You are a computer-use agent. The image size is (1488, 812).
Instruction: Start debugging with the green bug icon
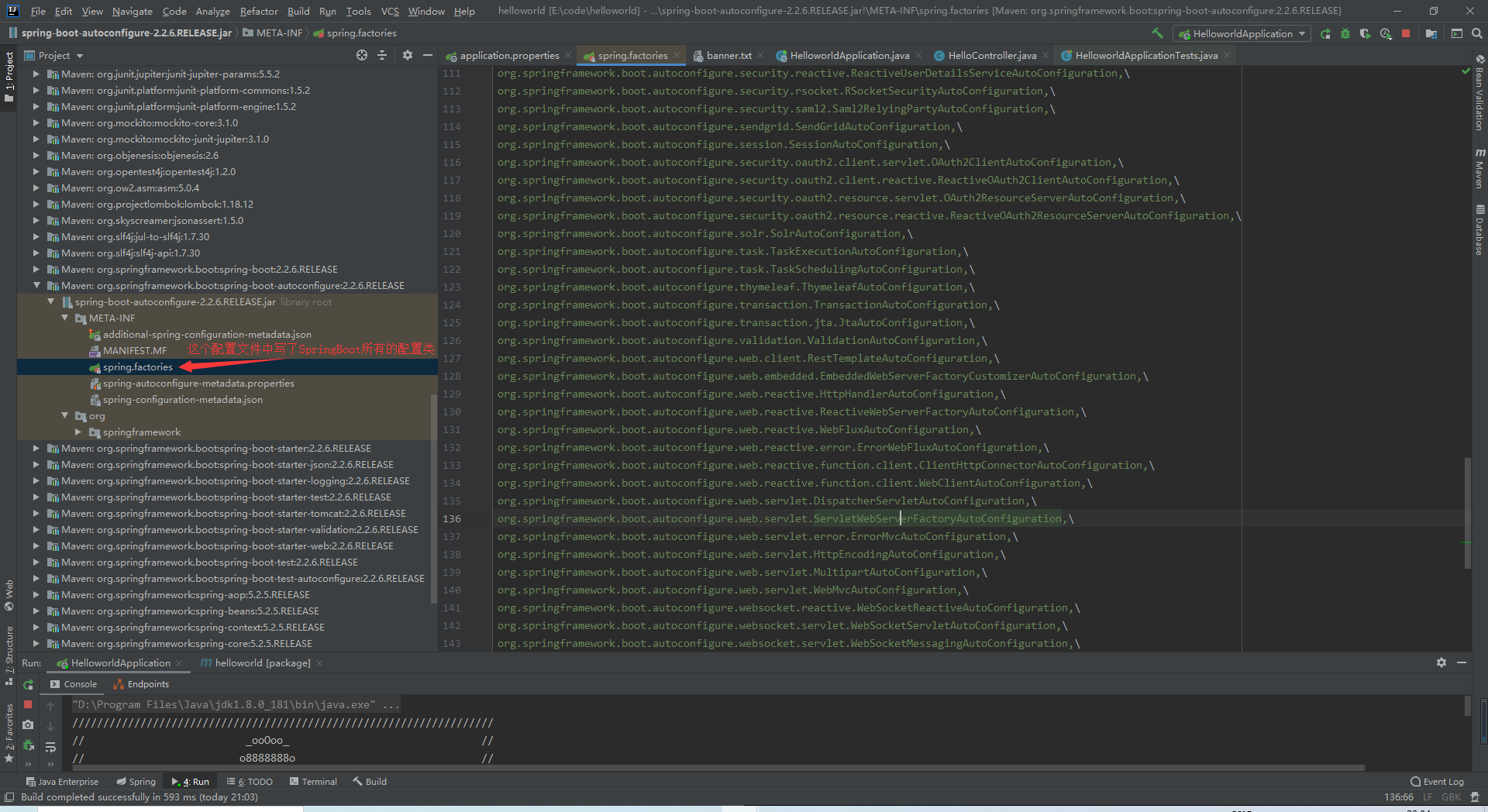[1345, 33]
